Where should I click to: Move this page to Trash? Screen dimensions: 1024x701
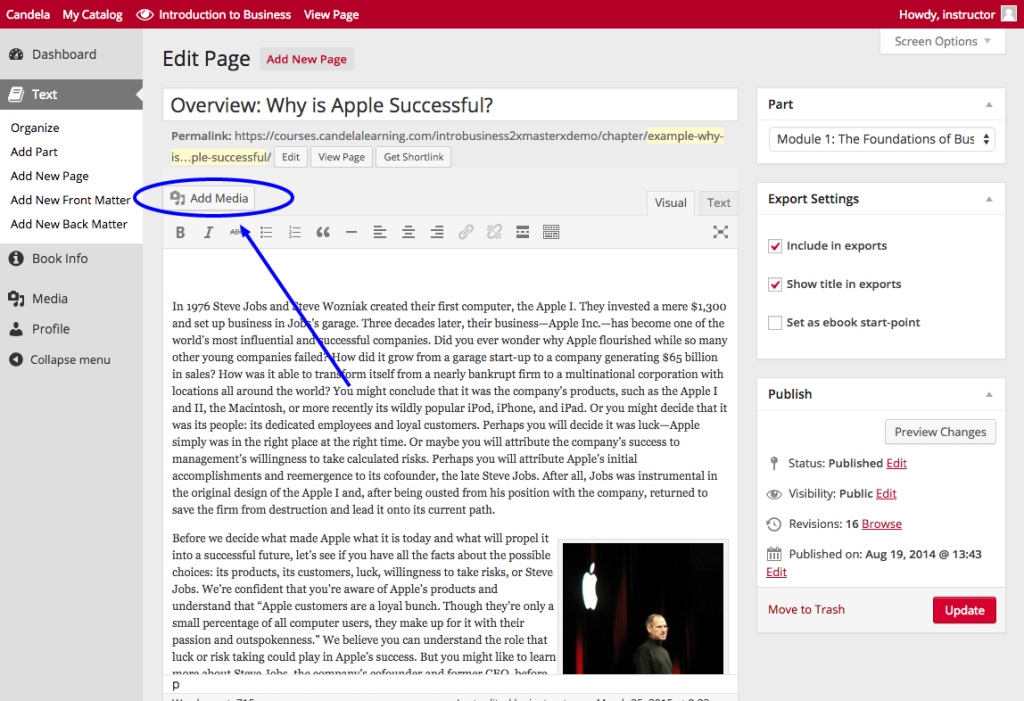(x=807, y=610)
